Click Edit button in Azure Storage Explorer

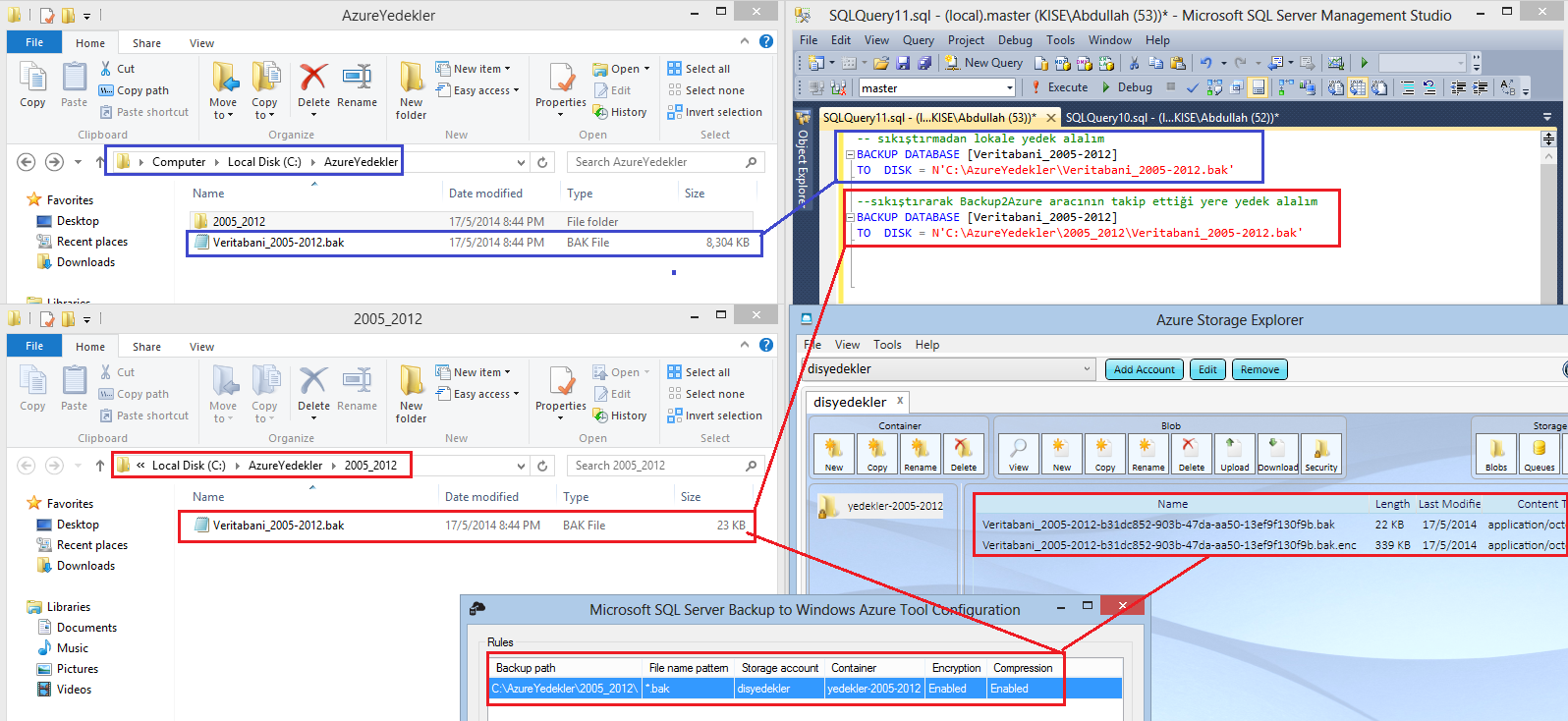[1207, 369]
